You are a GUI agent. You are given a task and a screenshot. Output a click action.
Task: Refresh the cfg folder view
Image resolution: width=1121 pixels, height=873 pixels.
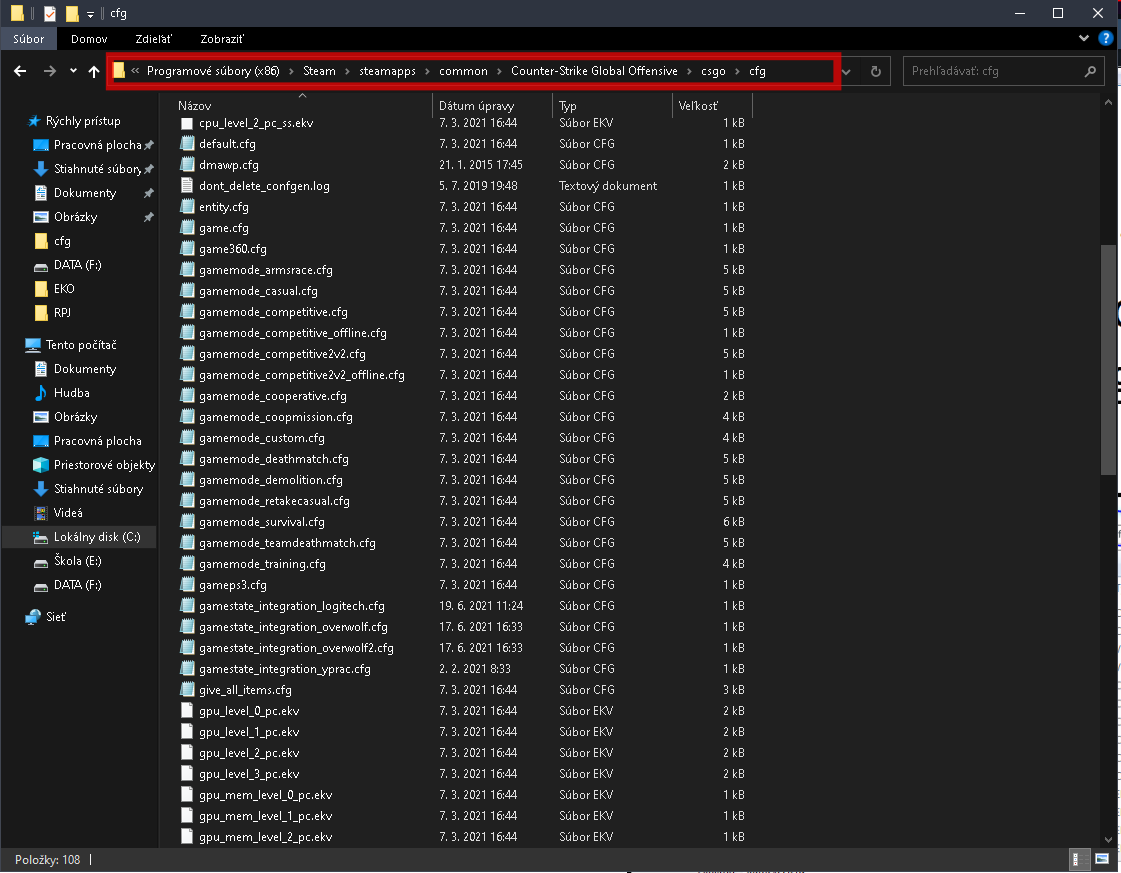(875, 71)
